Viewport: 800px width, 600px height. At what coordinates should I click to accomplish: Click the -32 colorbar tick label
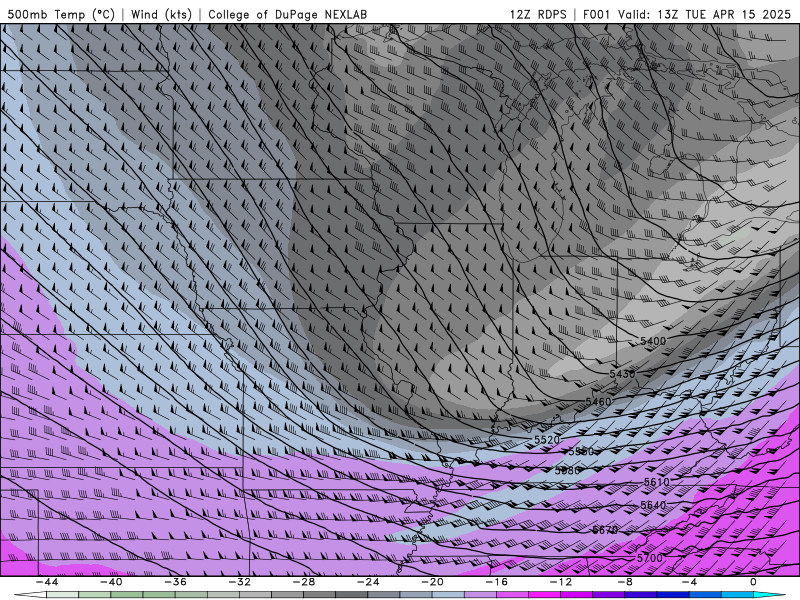click(x=240, y=582)
